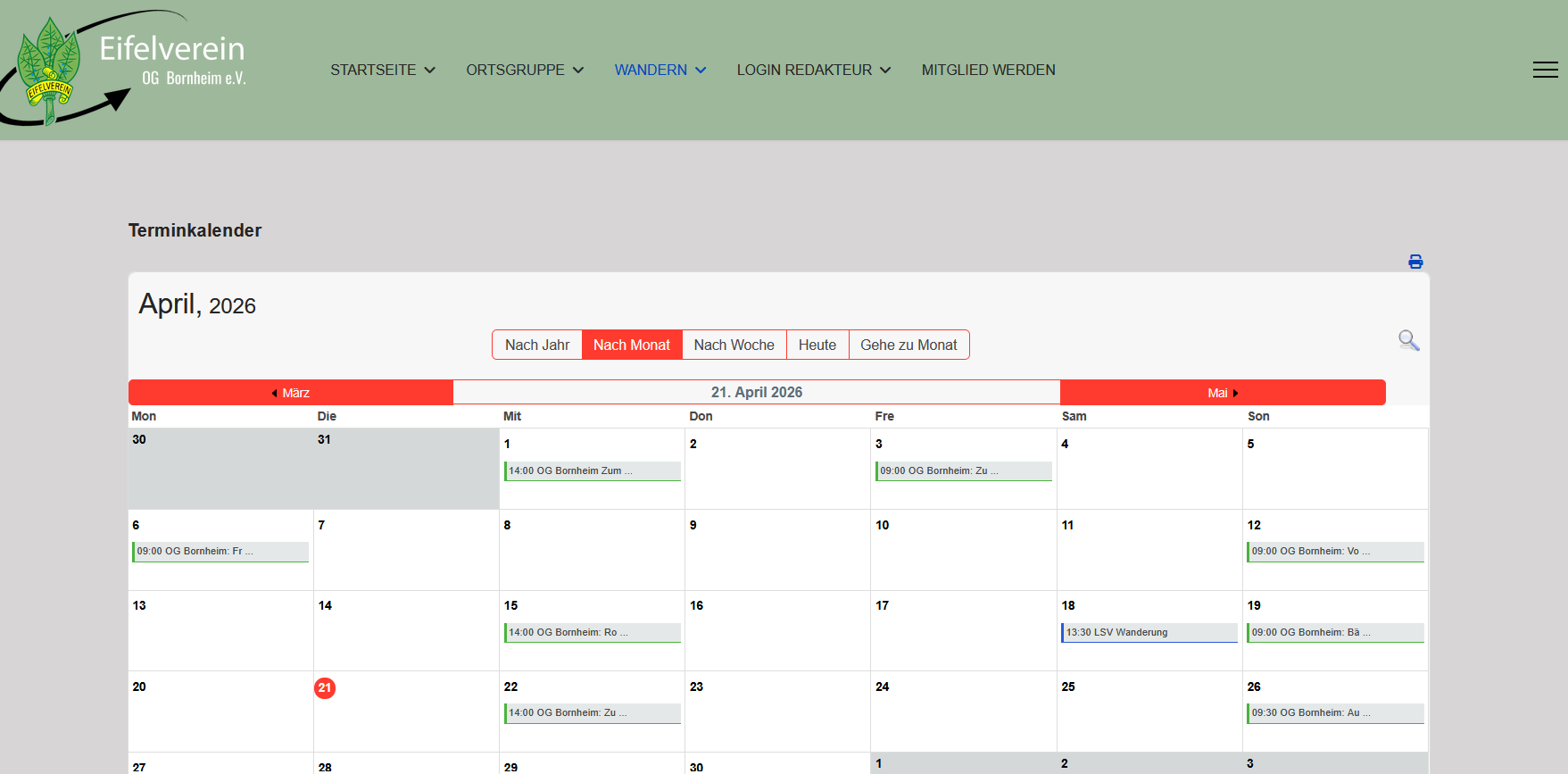Go to previous month März
The image size is (1568, 774).
pos(291,393)
